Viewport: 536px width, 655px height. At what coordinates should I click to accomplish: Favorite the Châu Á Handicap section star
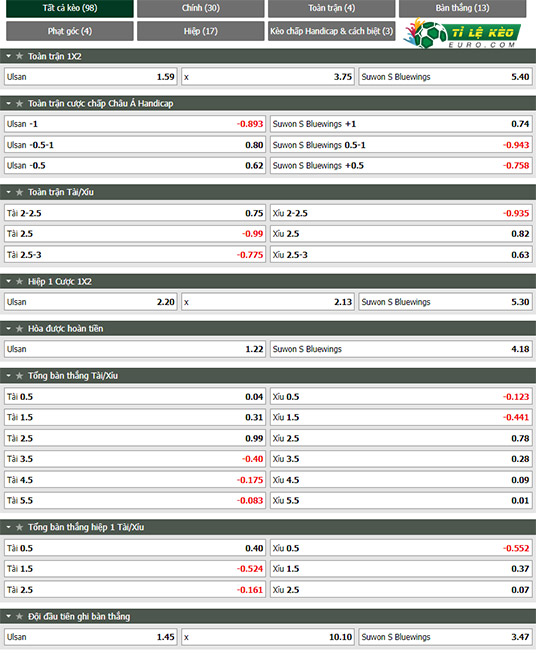point(19,103)
